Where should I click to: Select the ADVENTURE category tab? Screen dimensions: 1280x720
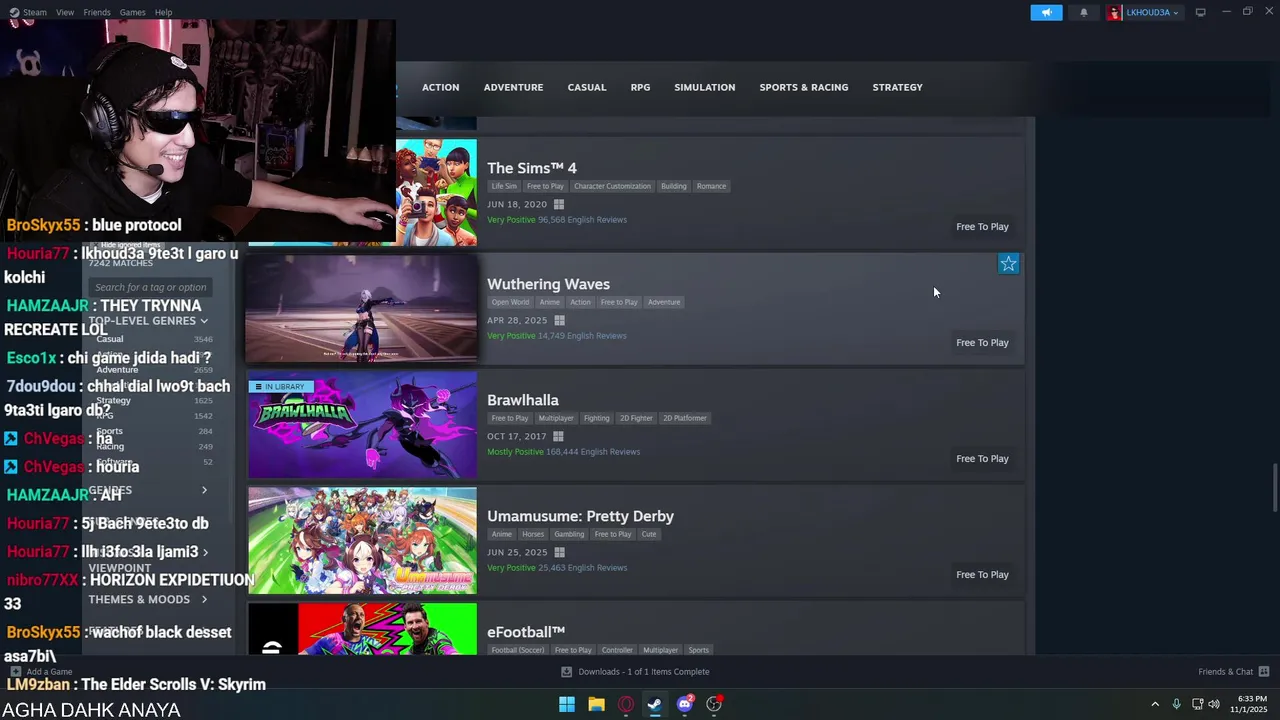pyautogui.click(x=513, y=87)
